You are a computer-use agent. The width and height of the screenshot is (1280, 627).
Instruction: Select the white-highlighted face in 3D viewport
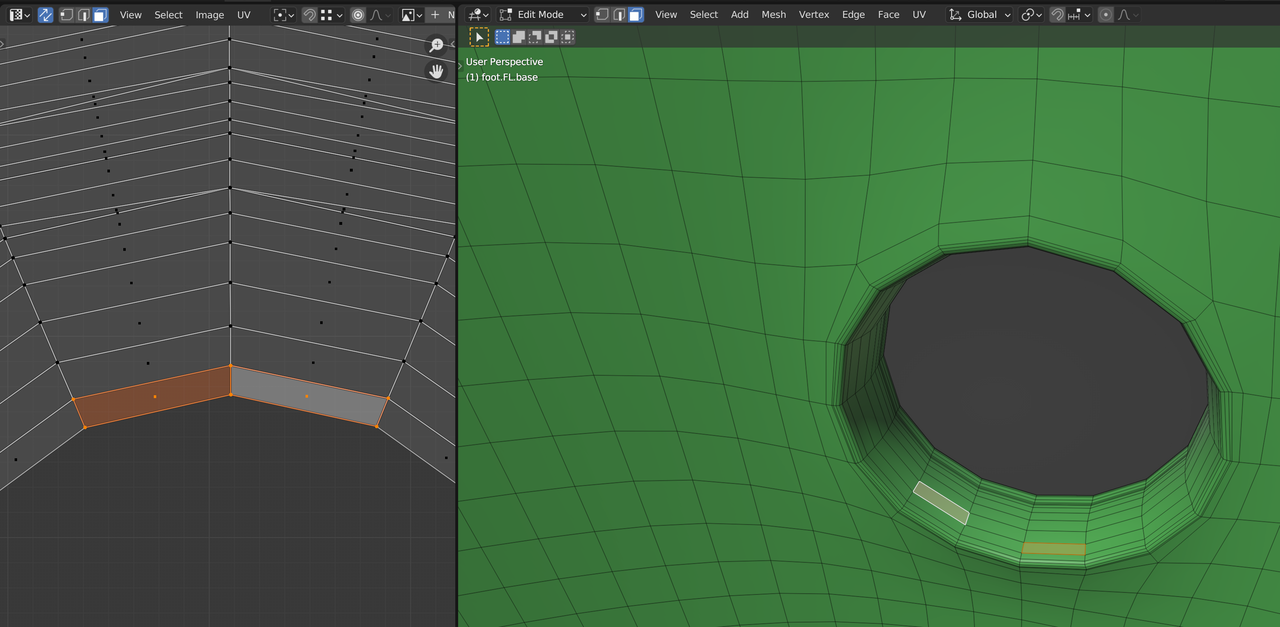click(x=941, y=503)
